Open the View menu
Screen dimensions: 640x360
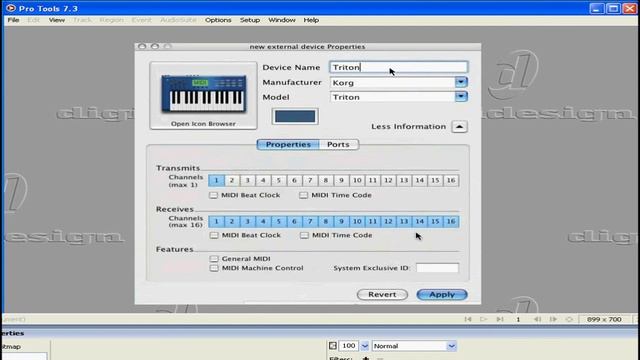[x=57, y=20]
